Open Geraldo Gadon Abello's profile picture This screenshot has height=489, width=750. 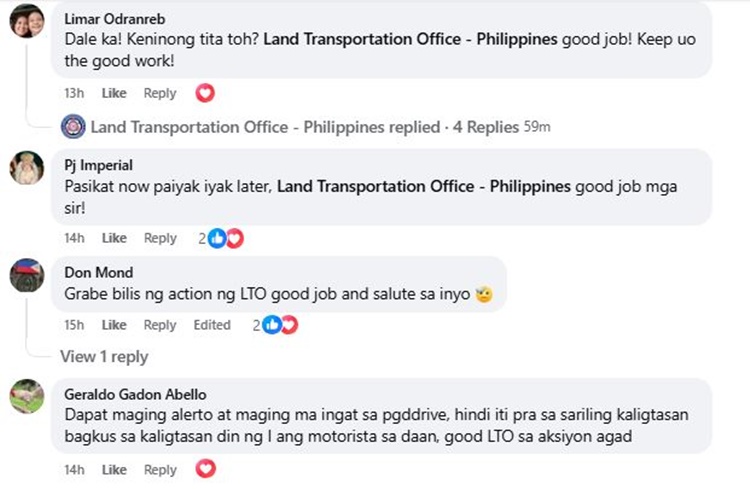click(x=27, y=396)
